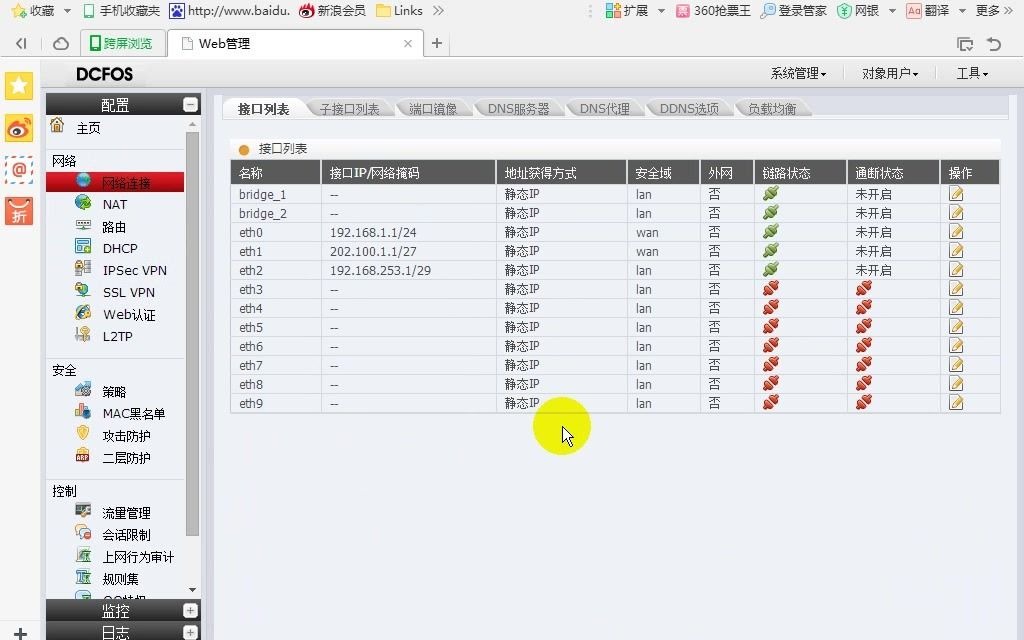This screenshot has width=1024, height=640.
Task: Click the 未开启 link for eth1
Action: 872,251
